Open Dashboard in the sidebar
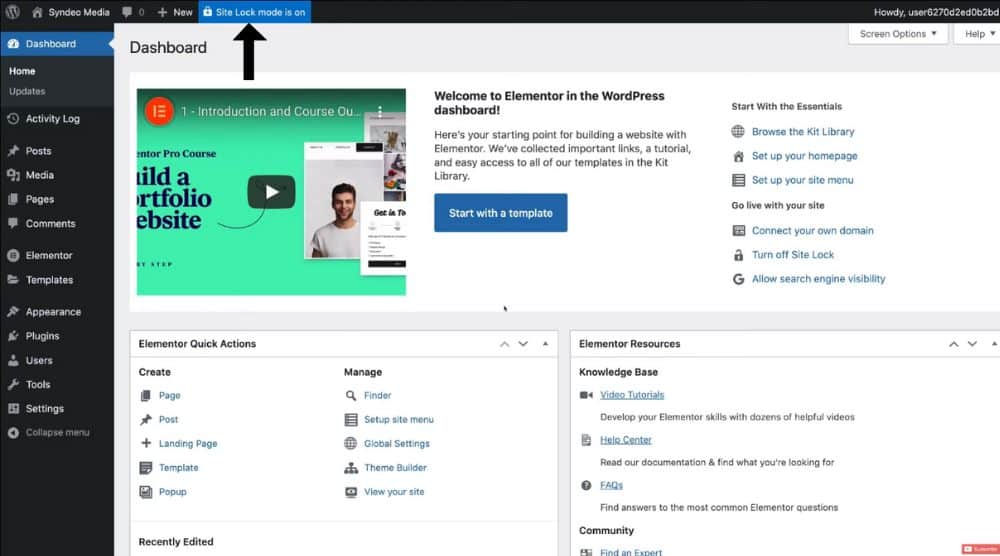Viewport: 1000px width, 556px height. pos(57,43)
